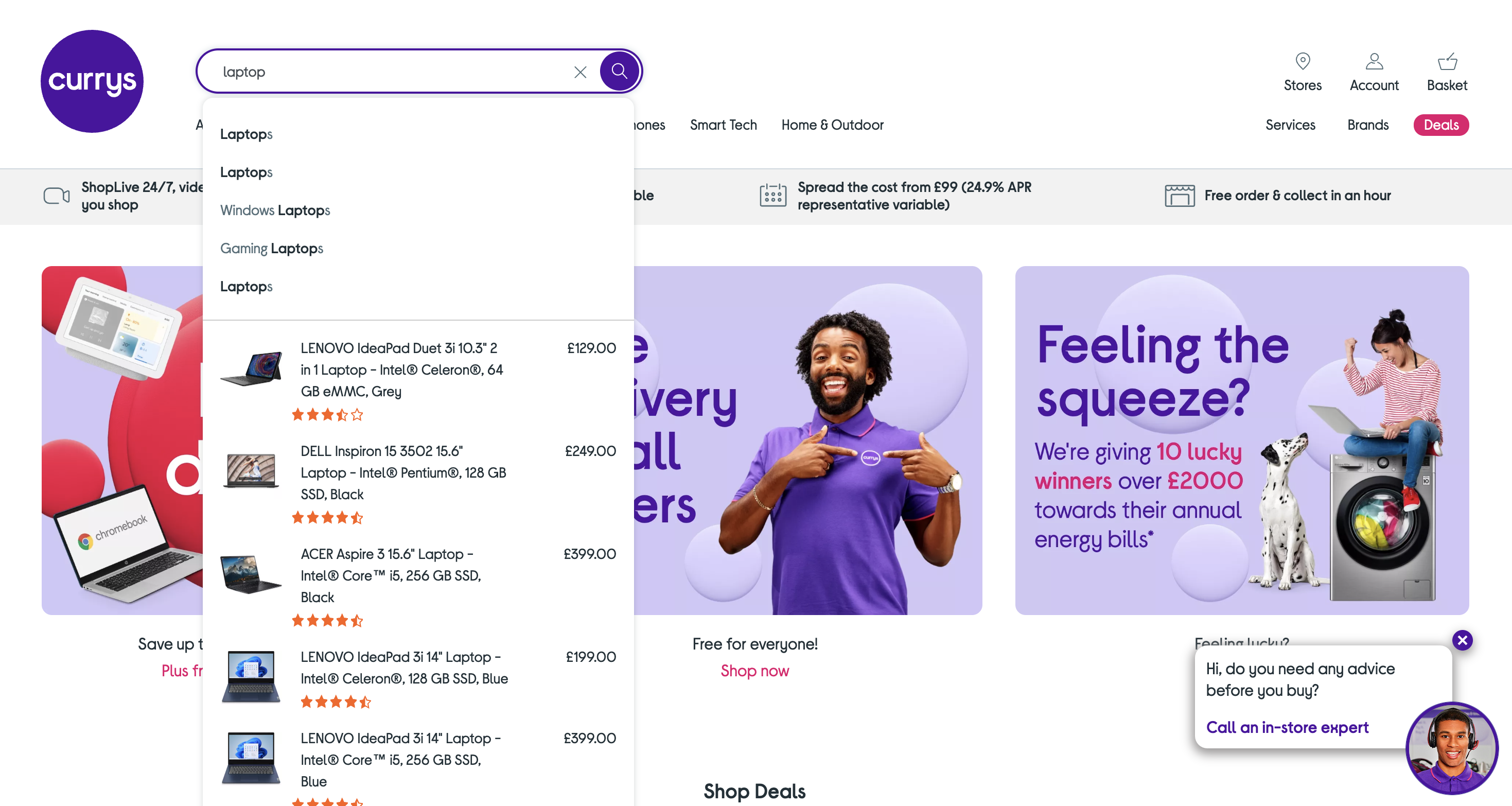Click the Acer Aspire 3 thumbnail image
The width and height of the screenshot is (1512, 806).
pyautogui.click(x=251, y=574)
